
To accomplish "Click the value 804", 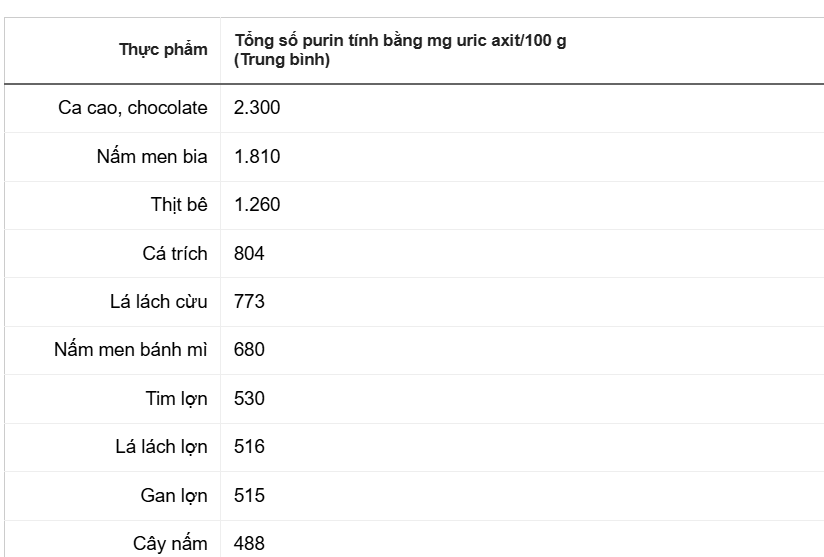I will (x=249, y=254).
